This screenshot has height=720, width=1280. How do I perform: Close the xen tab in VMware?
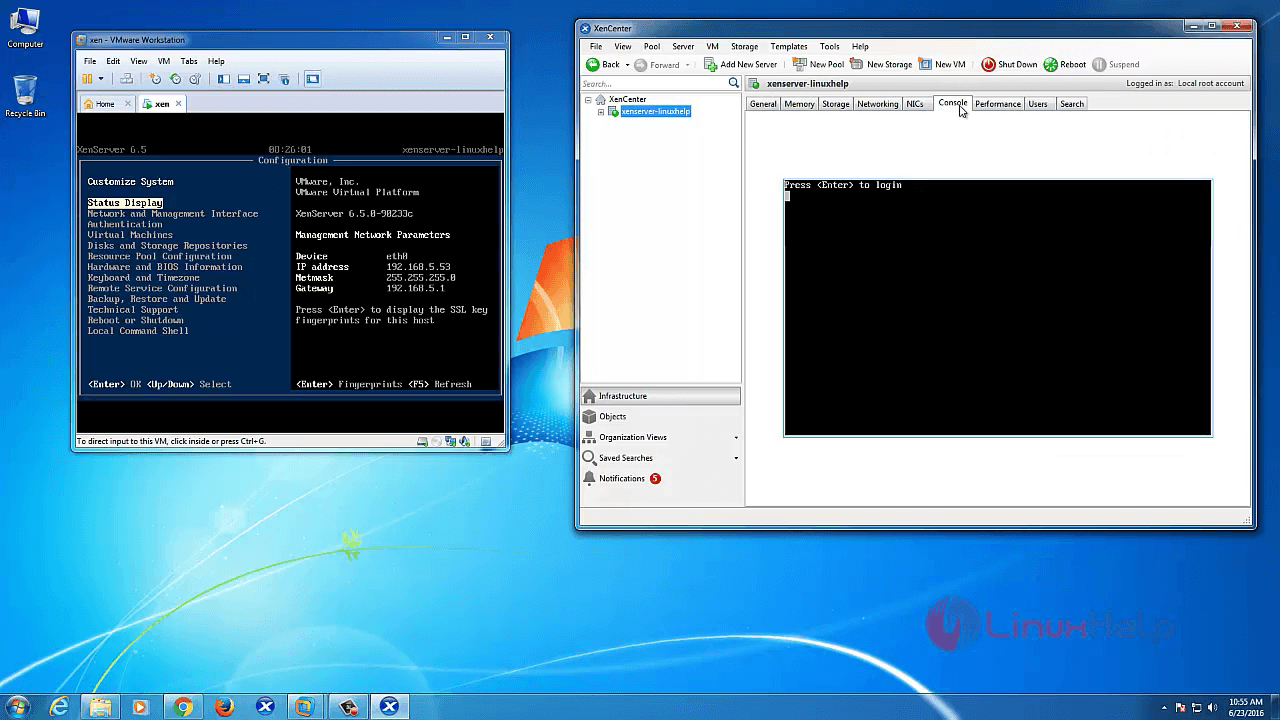point(177,104)
